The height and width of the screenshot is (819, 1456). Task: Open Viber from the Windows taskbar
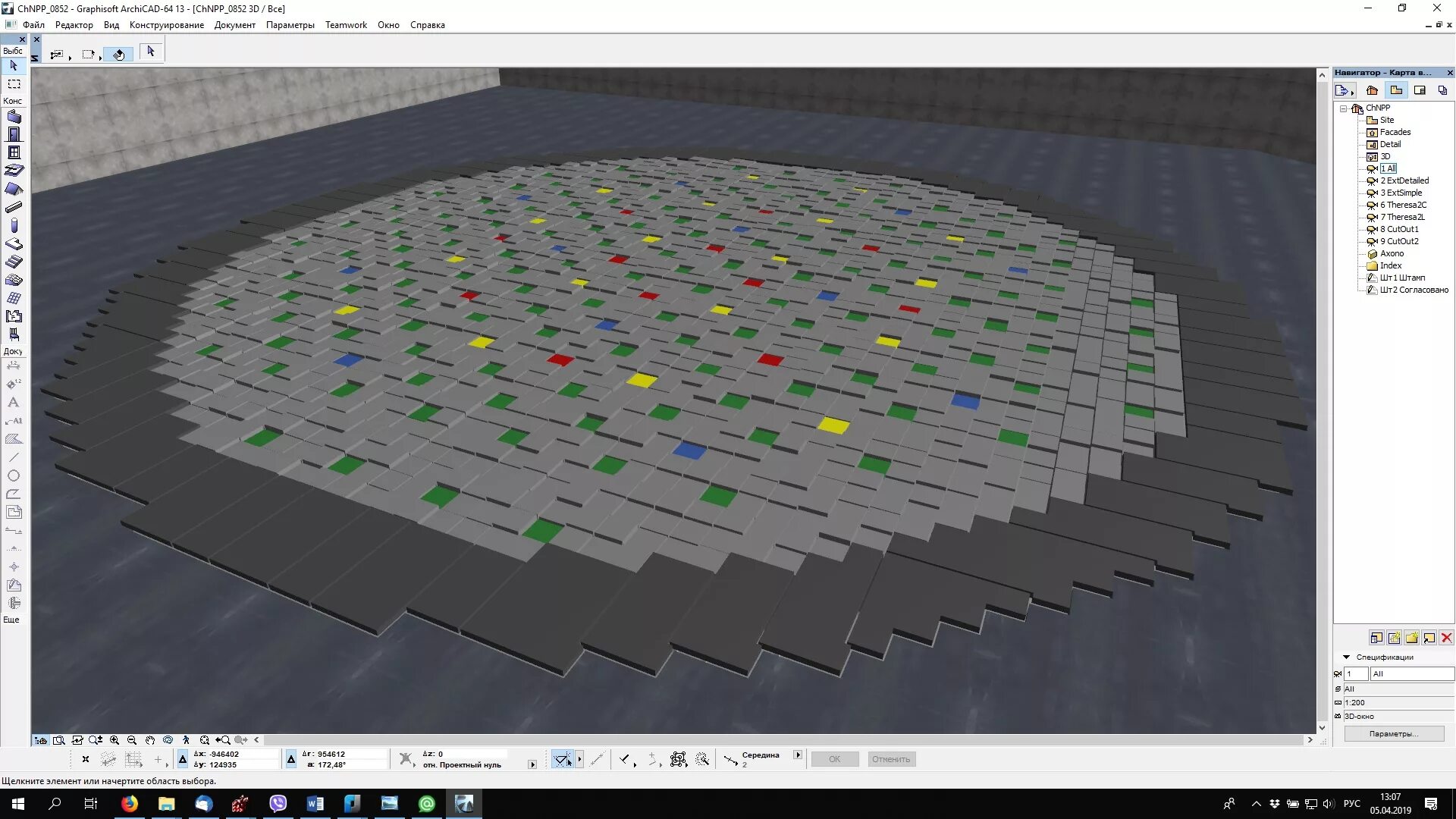pos(278,804)
